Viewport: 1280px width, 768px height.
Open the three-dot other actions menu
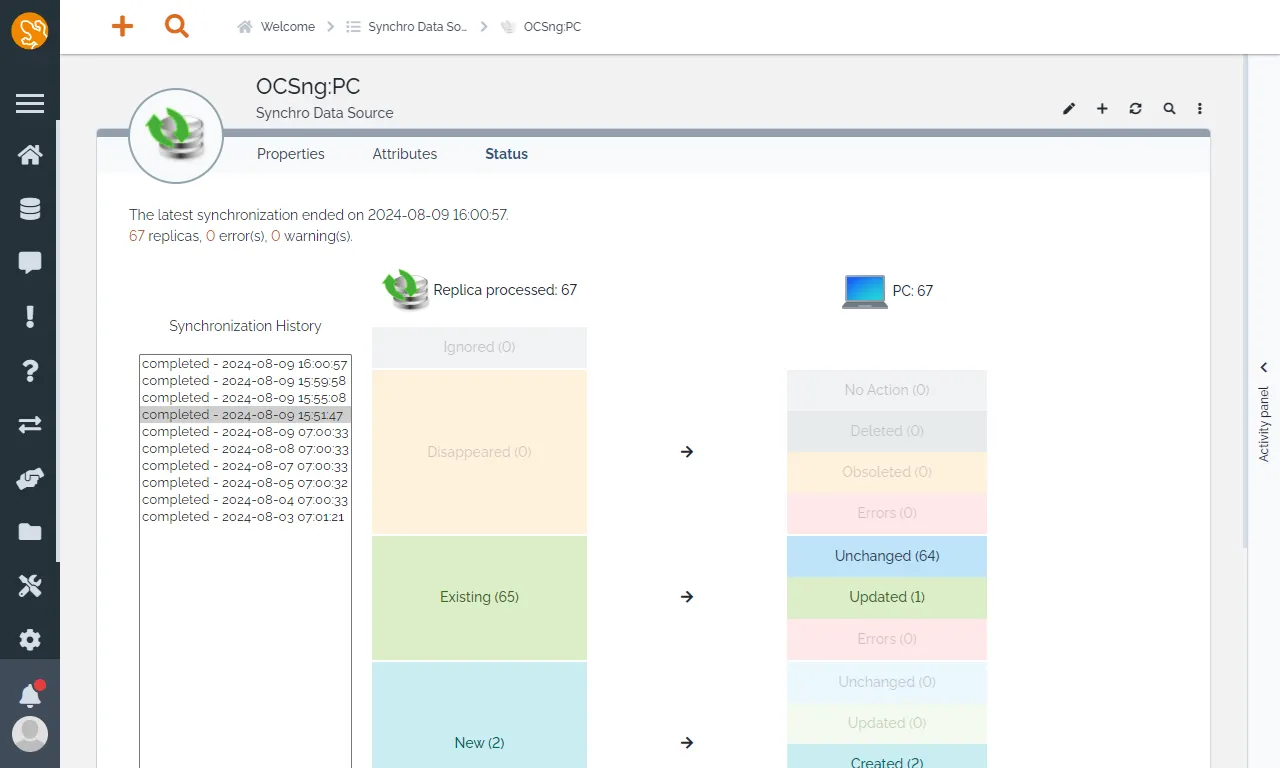click(1200, 108)
